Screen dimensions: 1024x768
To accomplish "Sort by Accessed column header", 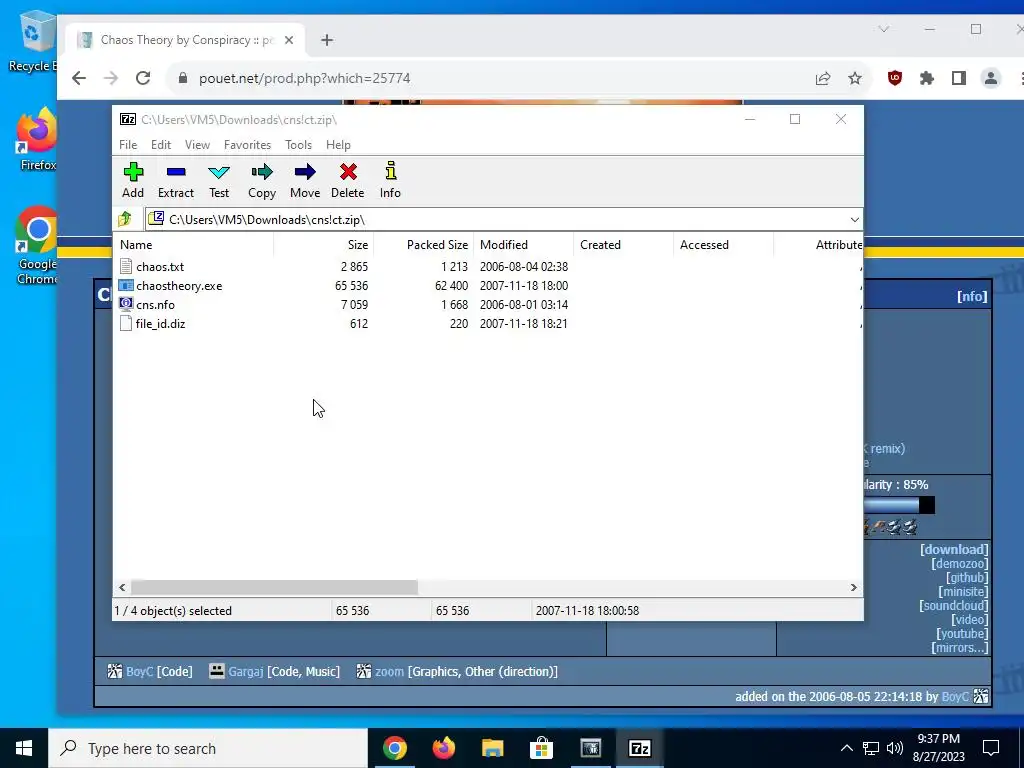I will pos(723,245).
